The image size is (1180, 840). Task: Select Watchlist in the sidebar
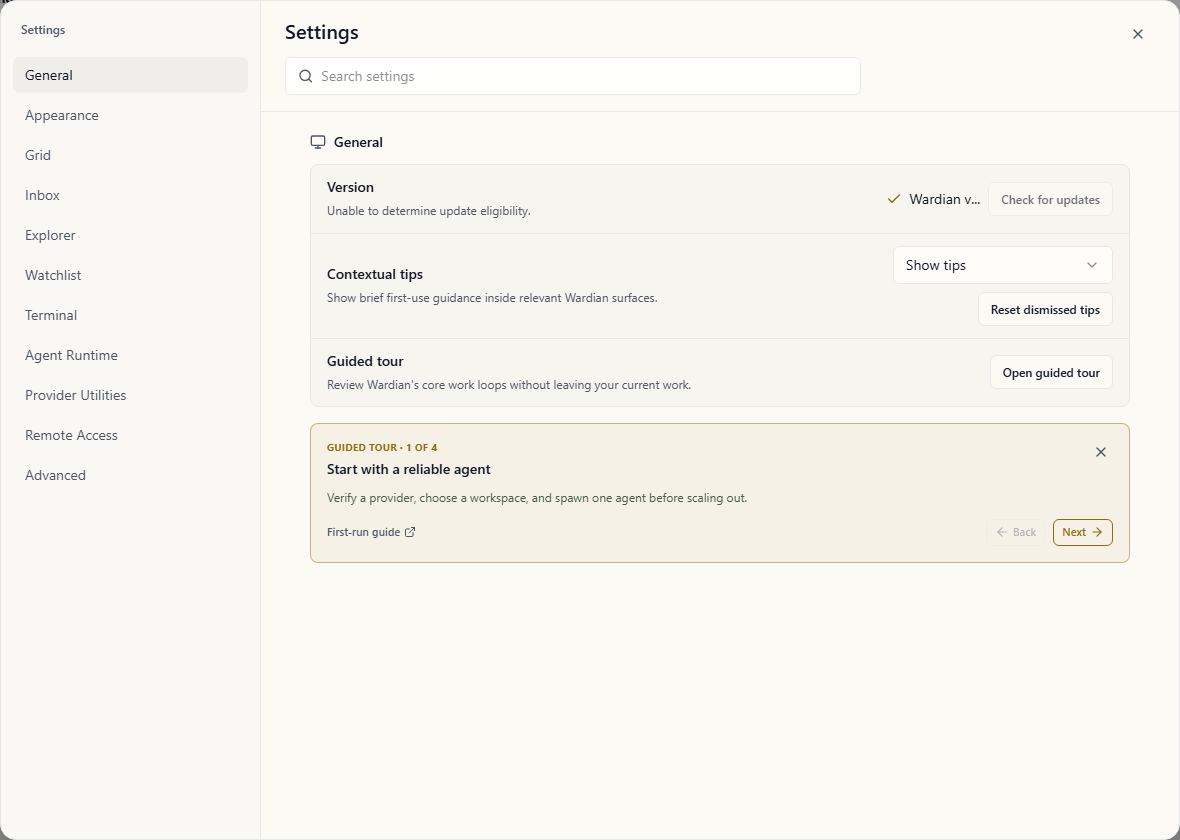click(x=130, y=275)
